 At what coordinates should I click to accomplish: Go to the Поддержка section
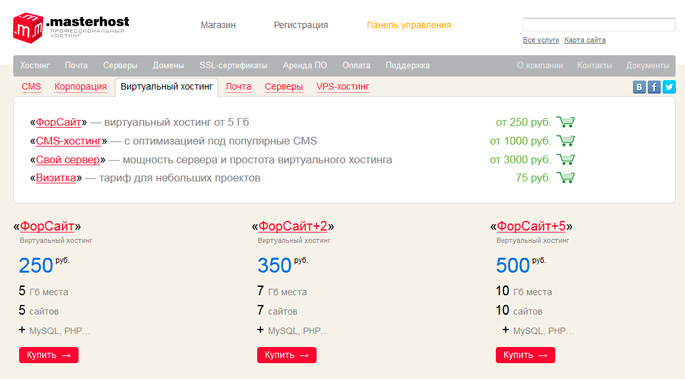point(408,65)
